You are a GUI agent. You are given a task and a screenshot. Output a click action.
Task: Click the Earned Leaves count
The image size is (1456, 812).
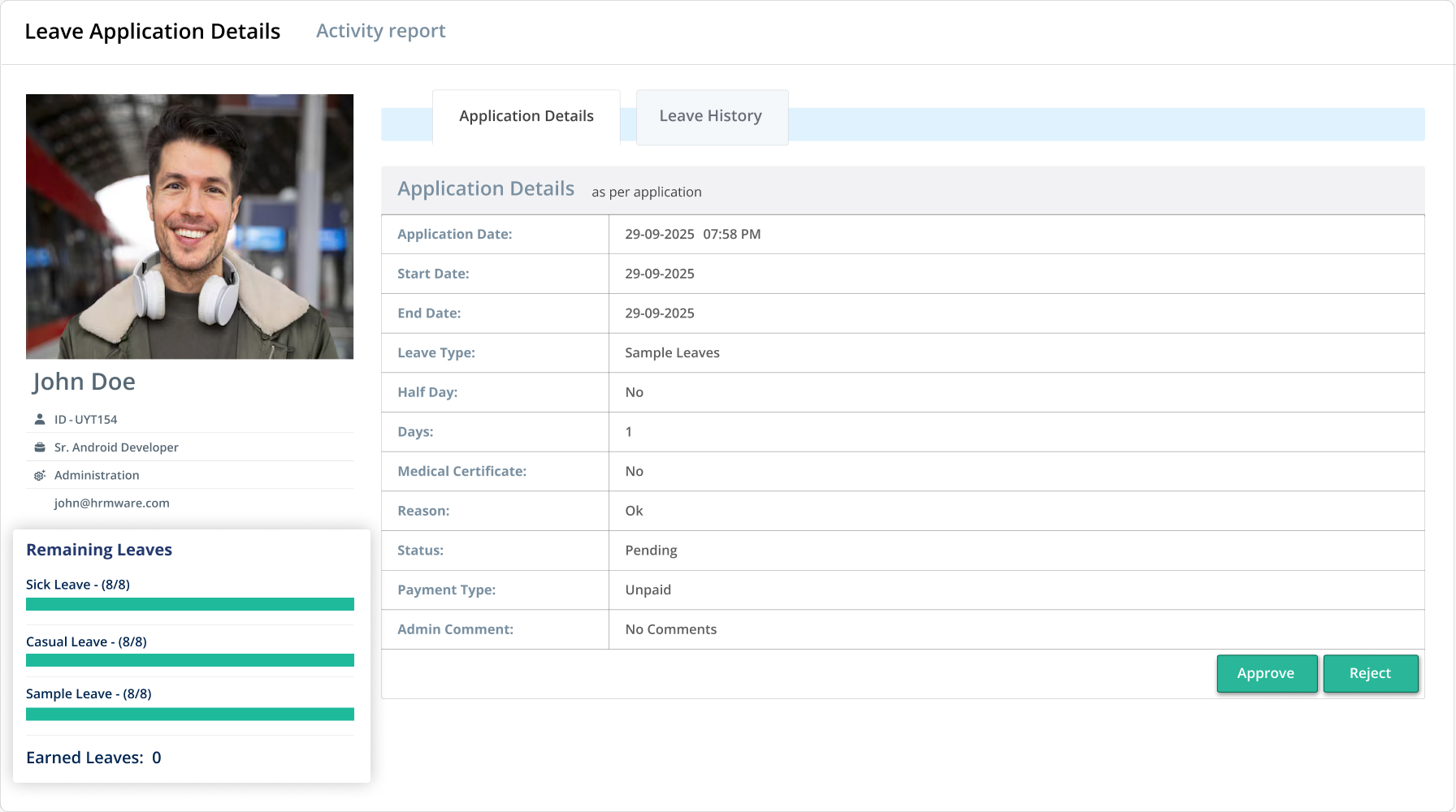156,758
